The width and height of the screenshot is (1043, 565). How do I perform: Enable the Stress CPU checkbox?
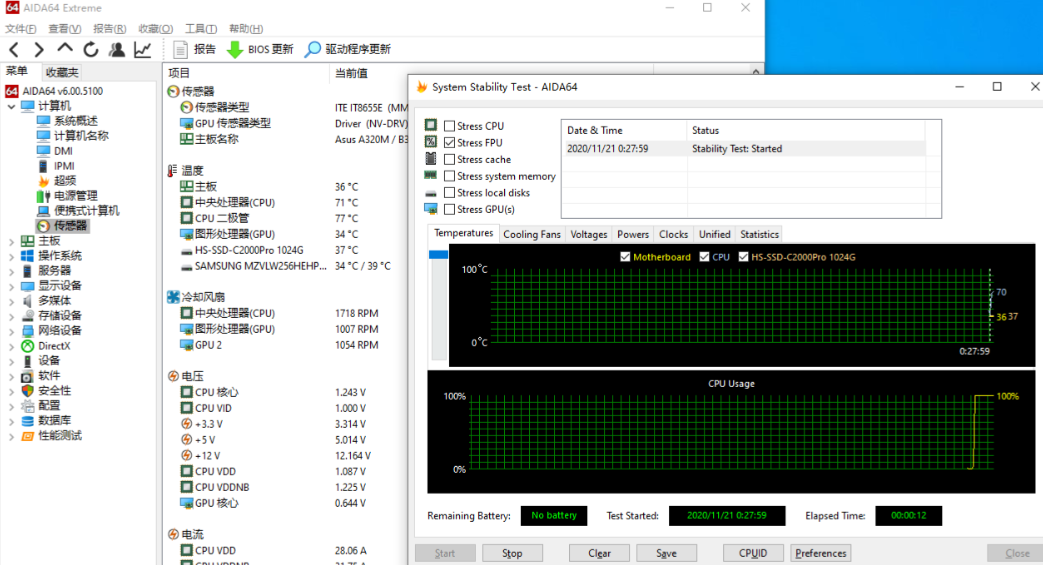[450, 126]
